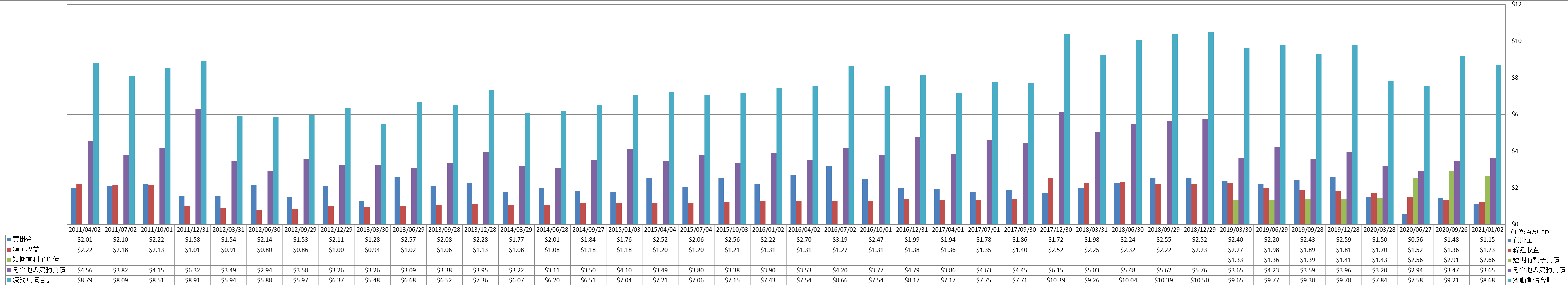Select the 2018/12/29 date header
The image size is (1568, 286).
tap(1200, 230)
